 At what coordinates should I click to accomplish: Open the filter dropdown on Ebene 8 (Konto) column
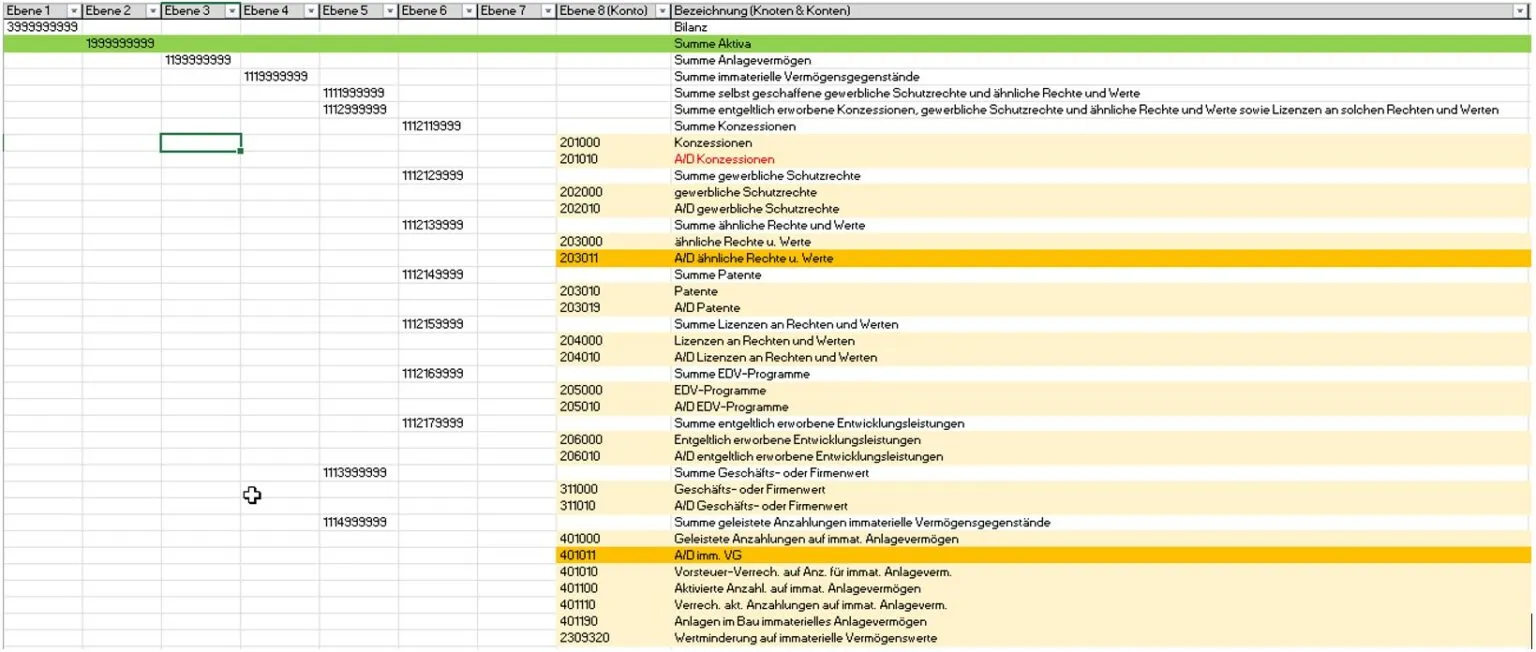[661, 10]
